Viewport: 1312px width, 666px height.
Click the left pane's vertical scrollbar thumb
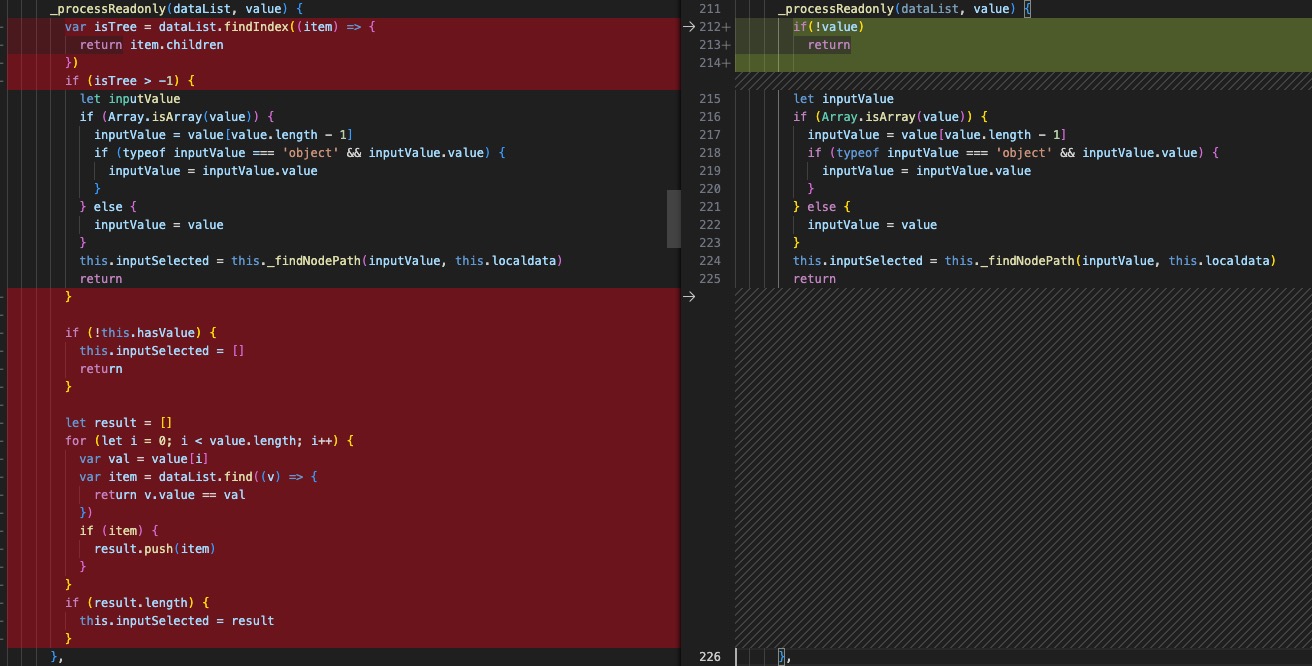pyautogui.click(x=674, y=219)
